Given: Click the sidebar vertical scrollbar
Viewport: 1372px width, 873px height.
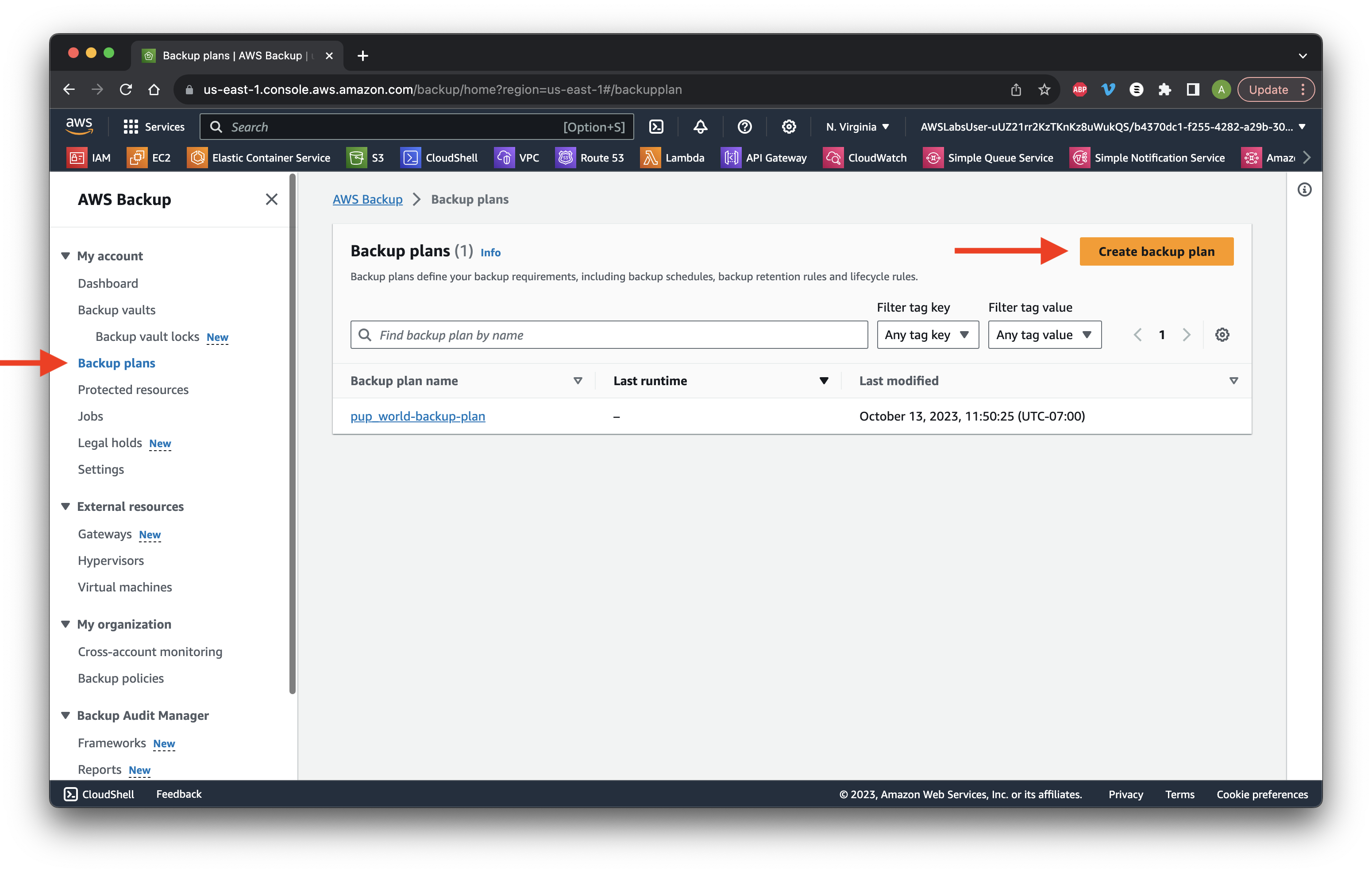Looking at the screenshot, I should click(292, 433).
